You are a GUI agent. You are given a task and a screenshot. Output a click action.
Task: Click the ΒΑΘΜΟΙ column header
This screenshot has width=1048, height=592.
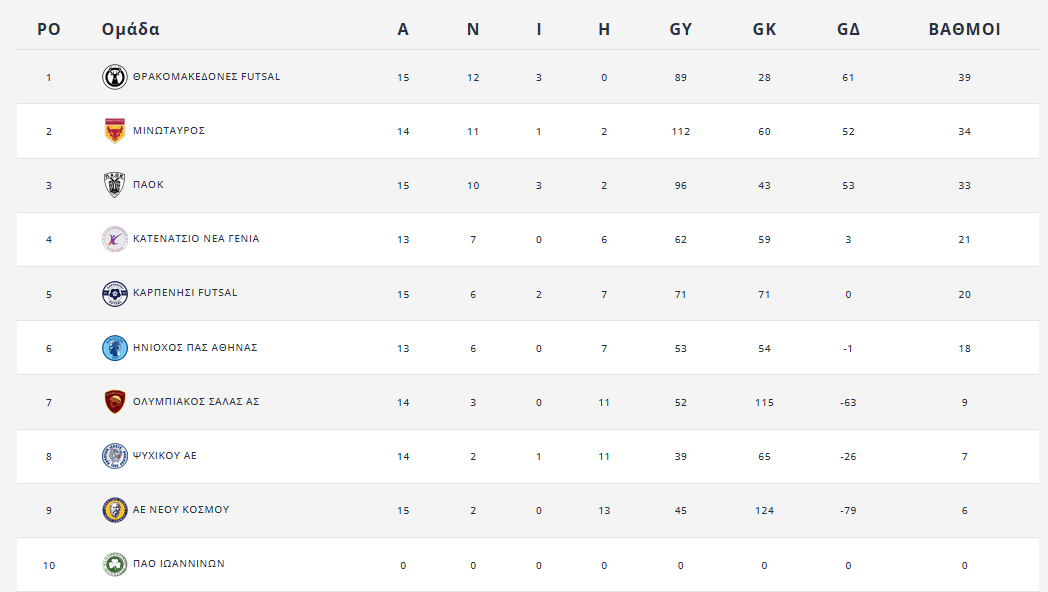[964, 29]
